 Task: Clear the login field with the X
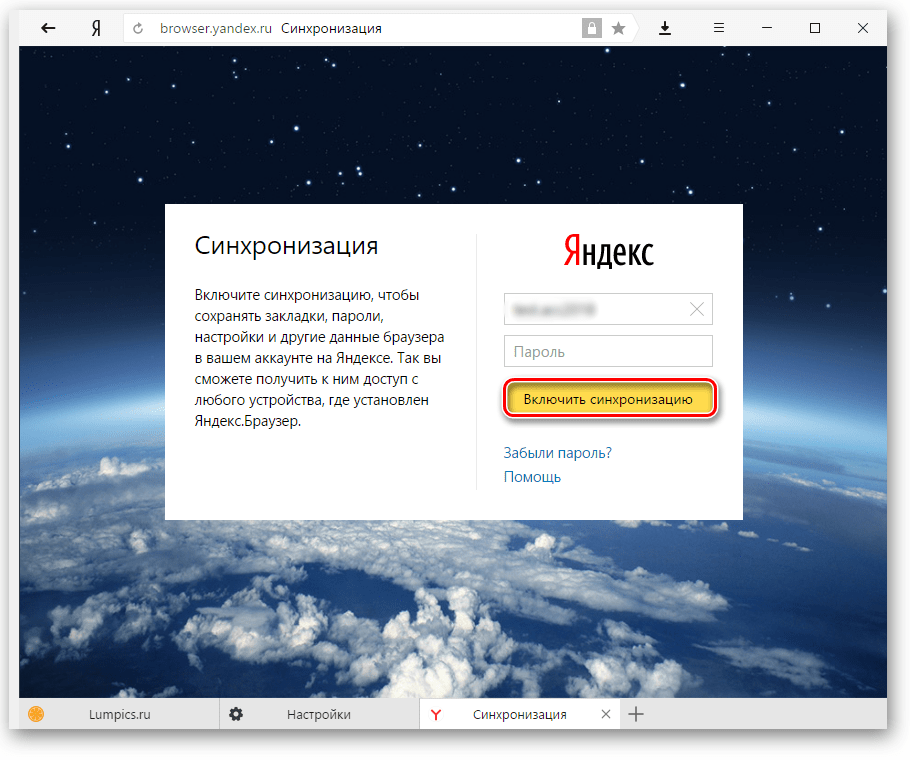(697, 309)
